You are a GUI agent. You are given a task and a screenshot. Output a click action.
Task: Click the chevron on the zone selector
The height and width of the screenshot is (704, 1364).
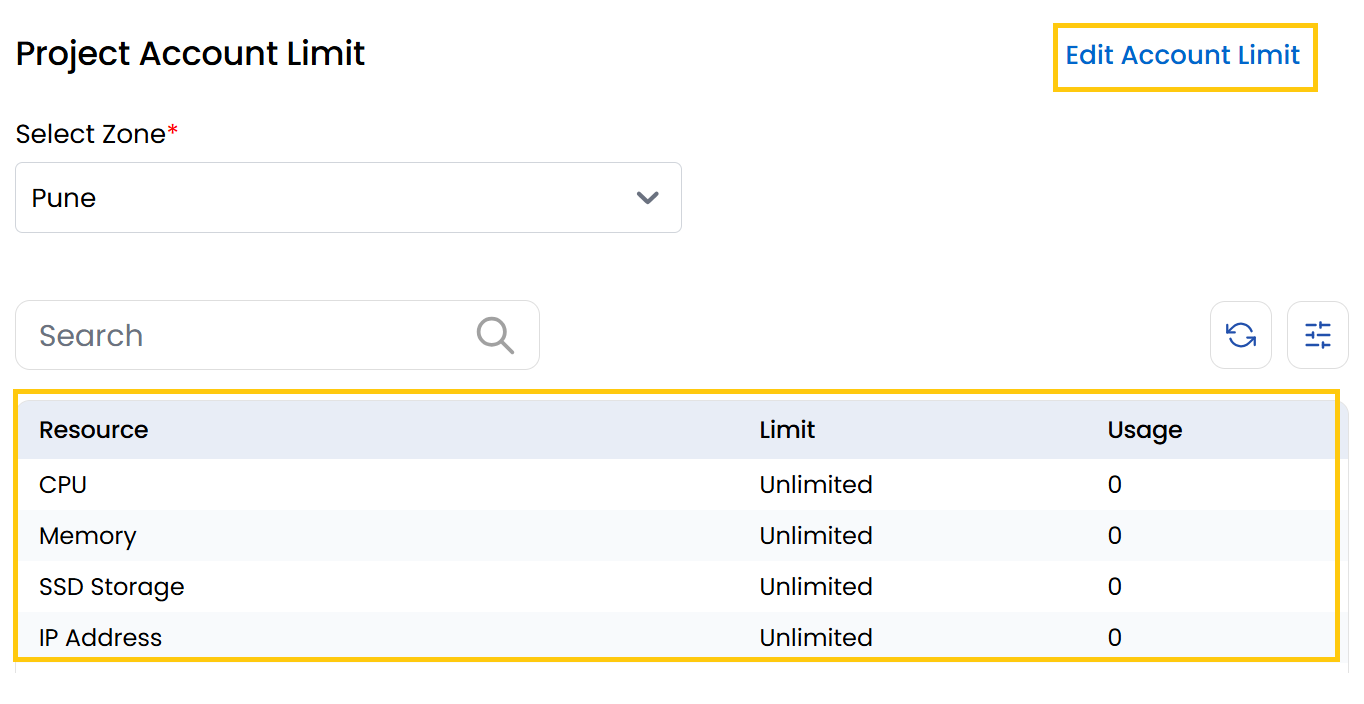tap(647, 197)
